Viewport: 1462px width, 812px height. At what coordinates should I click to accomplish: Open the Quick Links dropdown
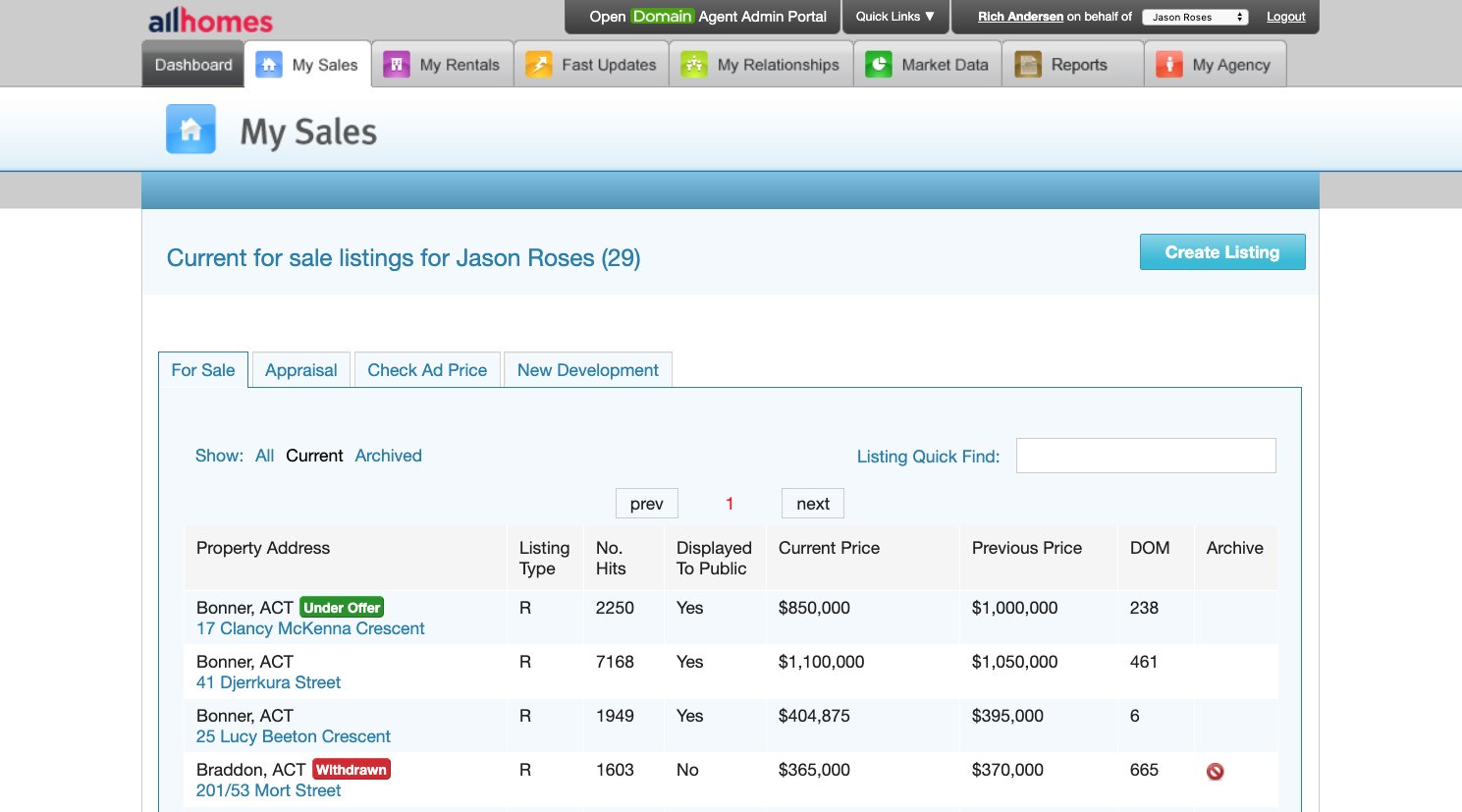pos(895,17)
